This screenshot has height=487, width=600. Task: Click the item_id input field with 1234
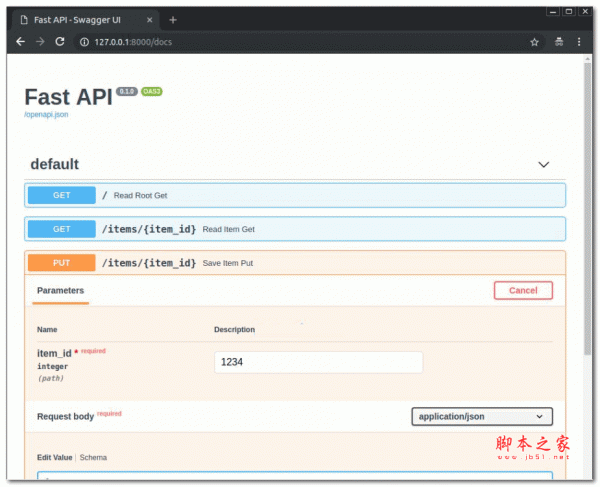tap(318, 362)
